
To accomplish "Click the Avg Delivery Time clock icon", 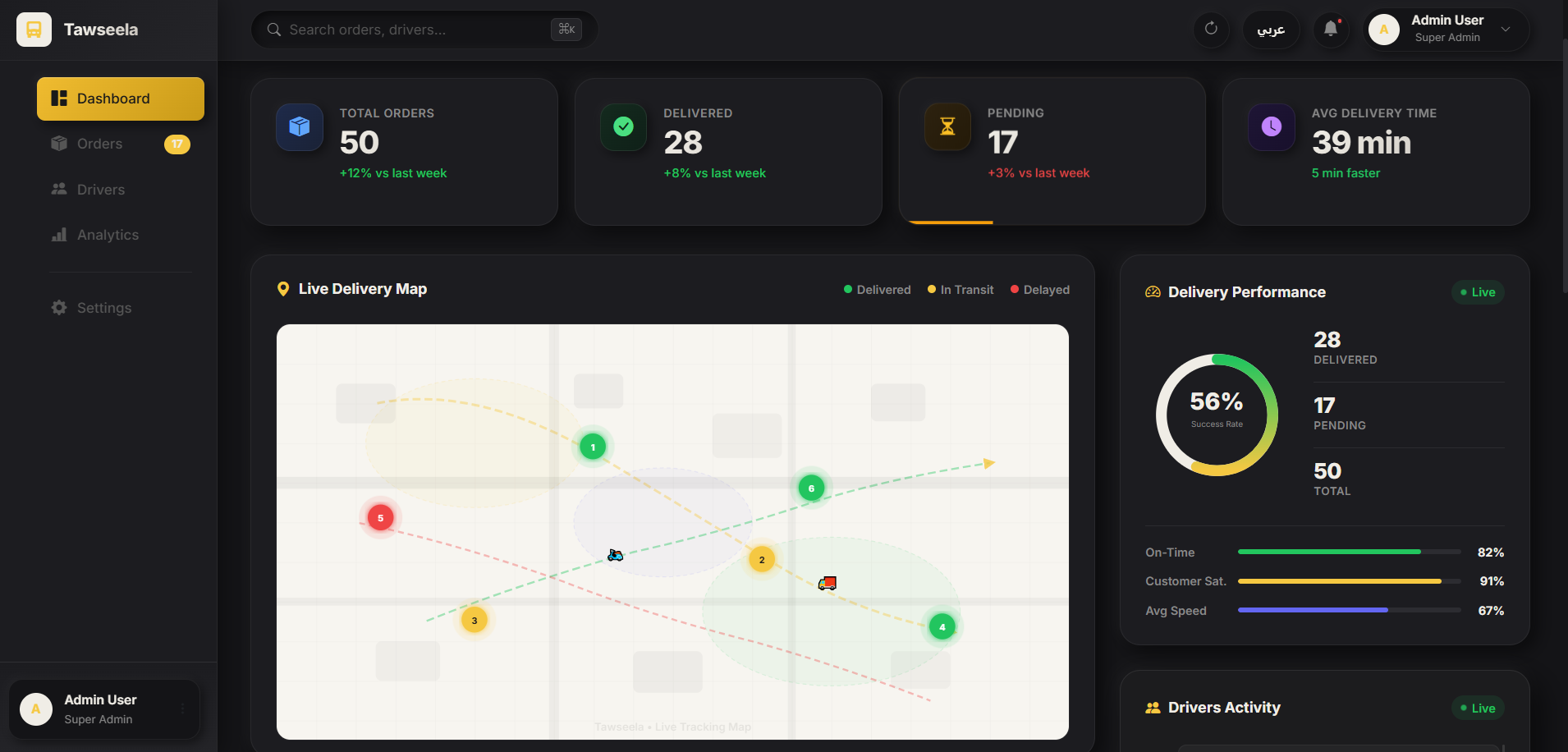I will click(x=1272, y=126).
